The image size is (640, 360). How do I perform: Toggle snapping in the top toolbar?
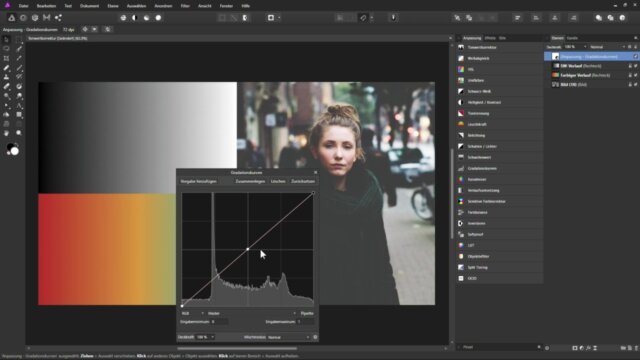tap(363, 18)
